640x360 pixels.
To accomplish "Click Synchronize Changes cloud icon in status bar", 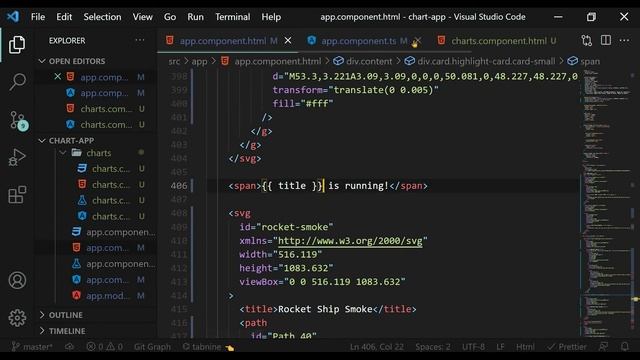I will point(69,347).
